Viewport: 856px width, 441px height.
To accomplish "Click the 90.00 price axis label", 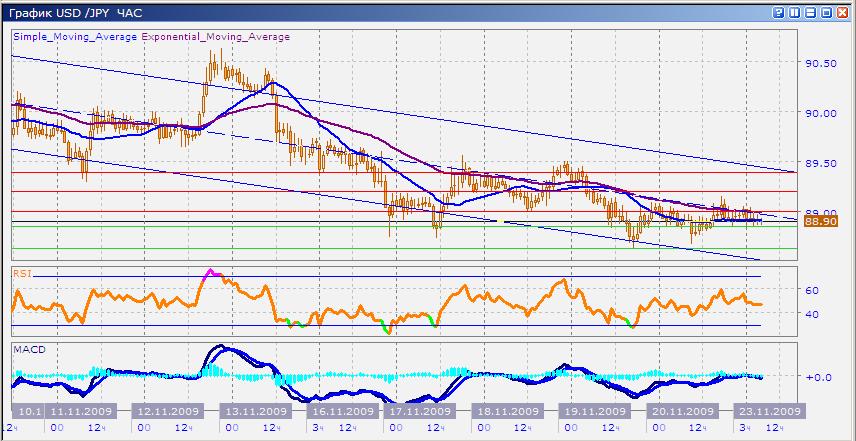I will tap(821, 113).
